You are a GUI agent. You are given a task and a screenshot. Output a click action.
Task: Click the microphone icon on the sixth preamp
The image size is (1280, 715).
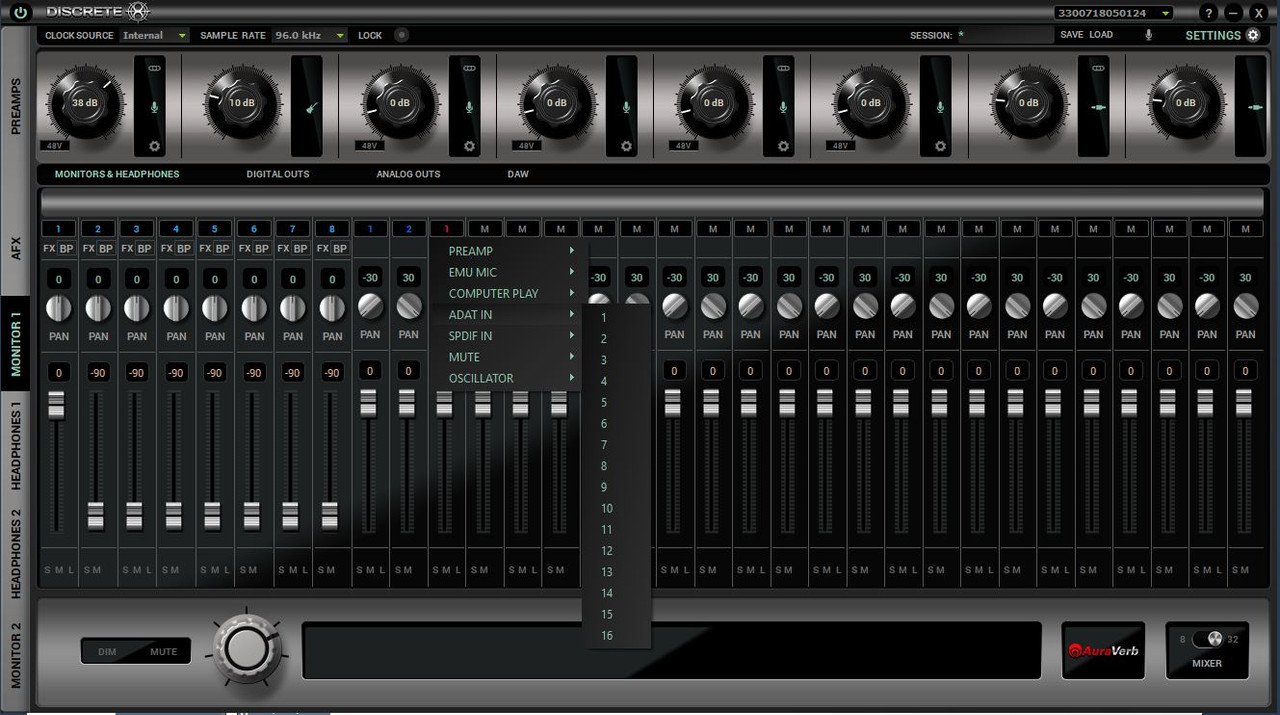[x=940, y=107]
